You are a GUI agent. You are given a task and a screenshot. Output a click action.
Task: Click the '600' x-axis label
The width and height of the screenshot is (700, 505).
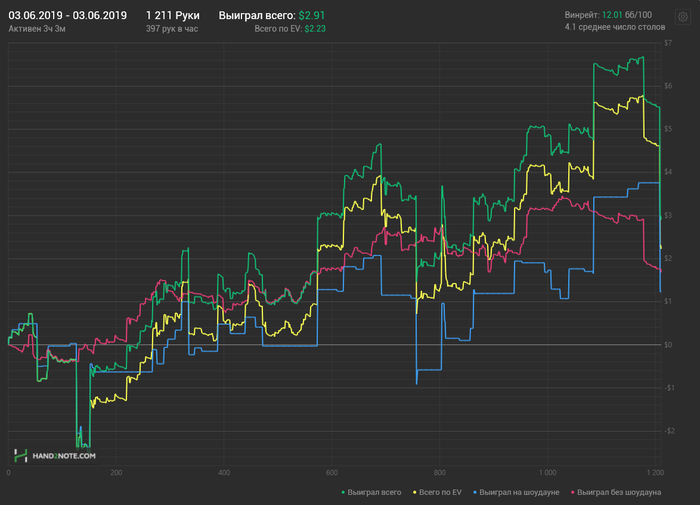(332, 472)
